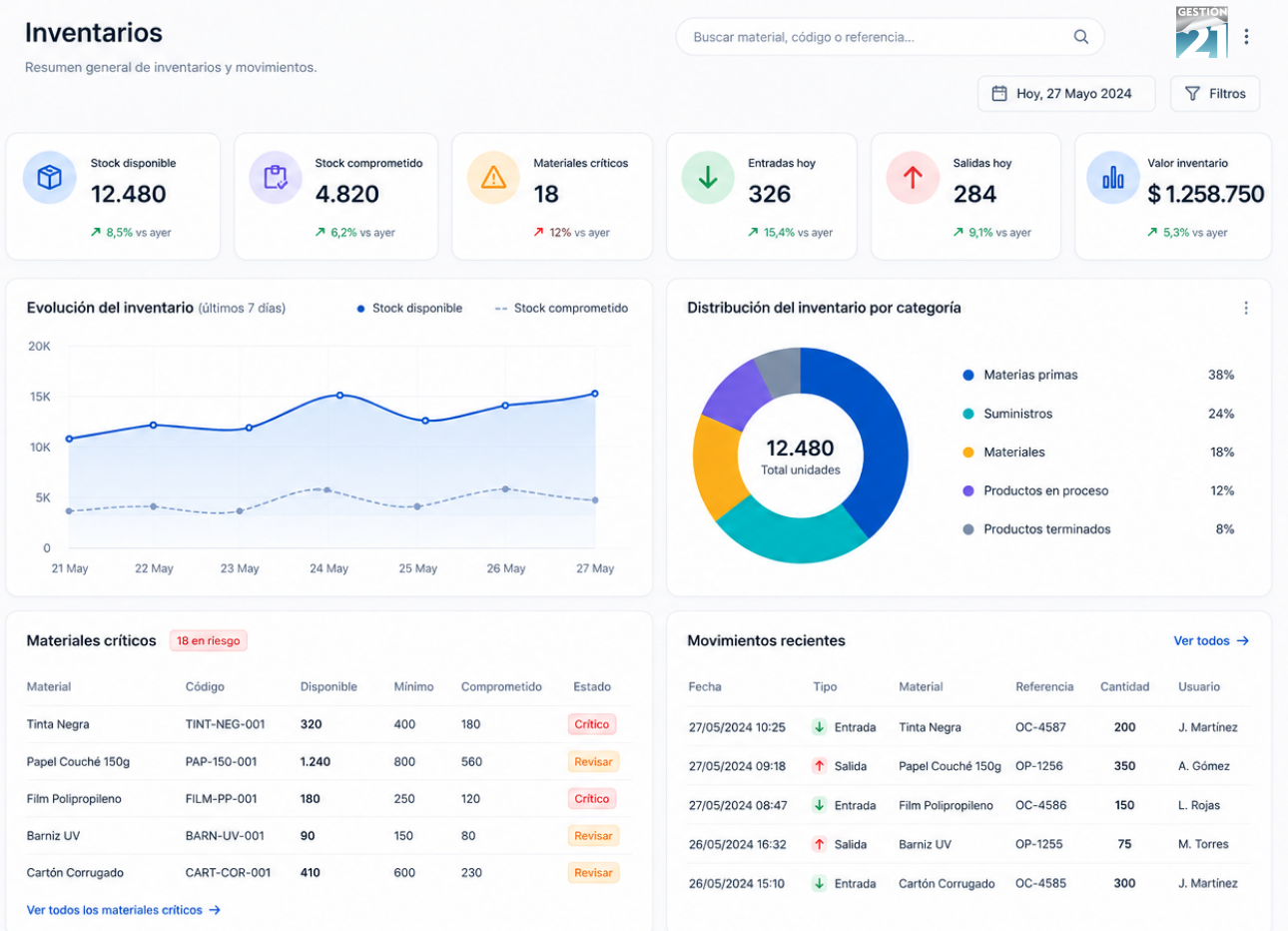Click the Cantidad column header
1288x931 pixels.
point(1125,687)
